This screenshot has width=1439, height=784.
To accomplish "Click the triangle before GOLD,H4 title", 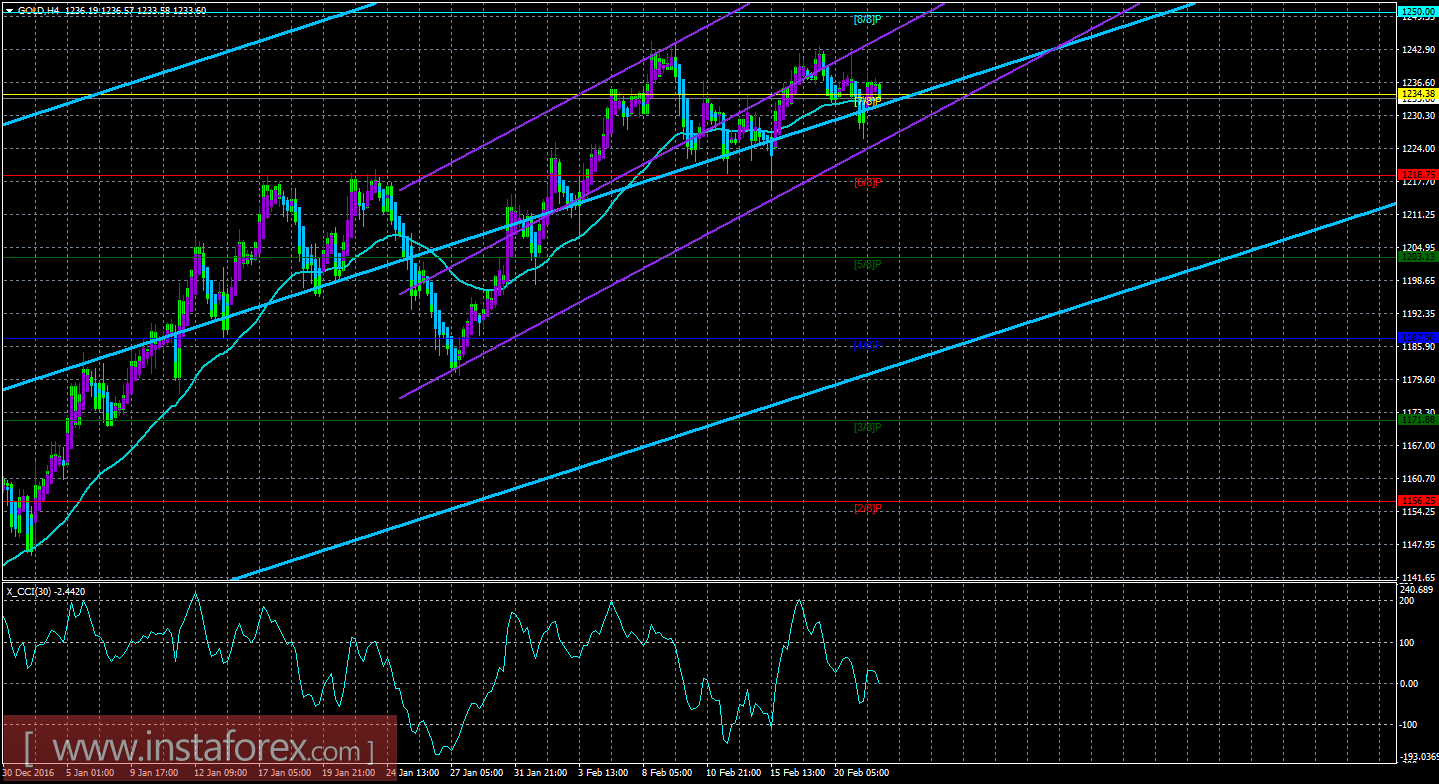I will (9, 9).
